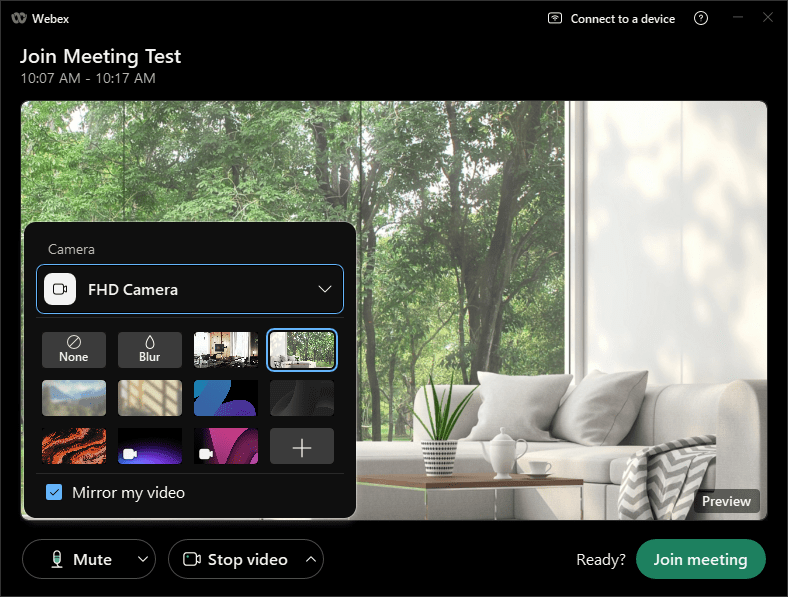Viewport: 788px width, 597px height.
Task: Click the Webex logo icon
Action: click(x=19, y=19)
